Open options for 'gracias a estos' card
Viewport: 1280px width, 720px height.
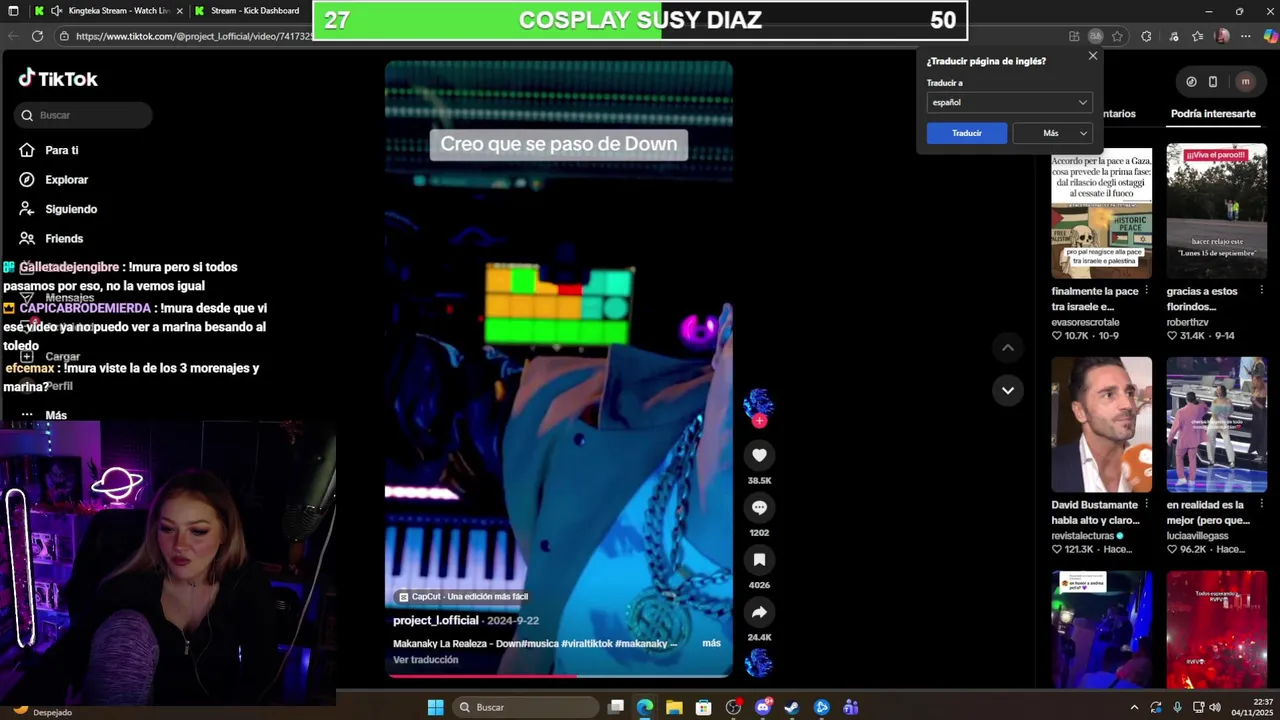coord(1261,291)
